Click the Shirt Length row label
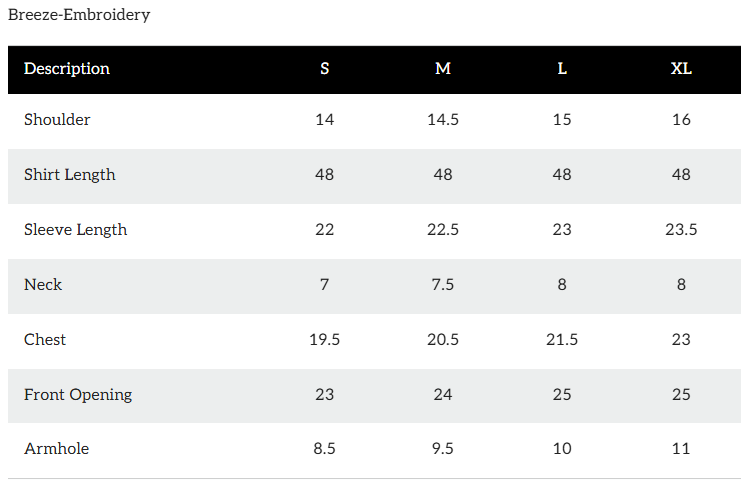 click(70, 175)
